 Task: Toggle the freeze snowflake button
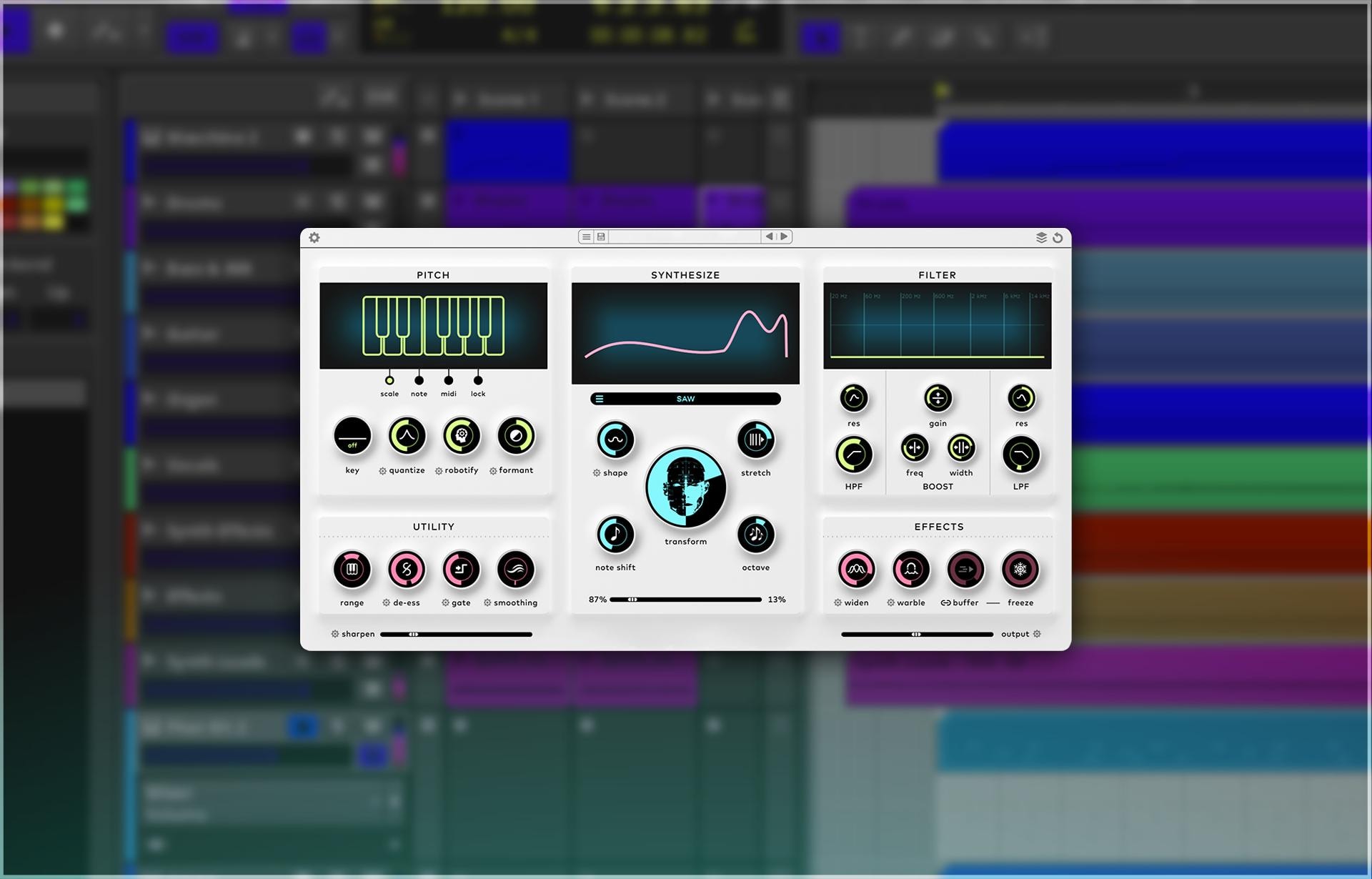click(x=1020, y=570)
